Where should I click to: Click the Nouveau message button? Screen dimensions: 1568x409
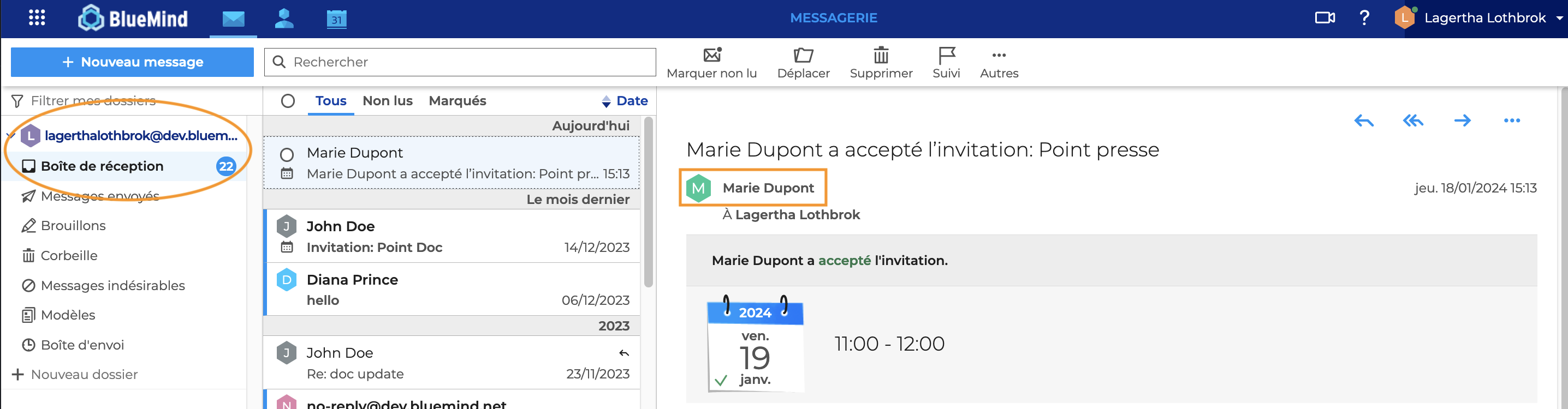[x=132, y=62]
